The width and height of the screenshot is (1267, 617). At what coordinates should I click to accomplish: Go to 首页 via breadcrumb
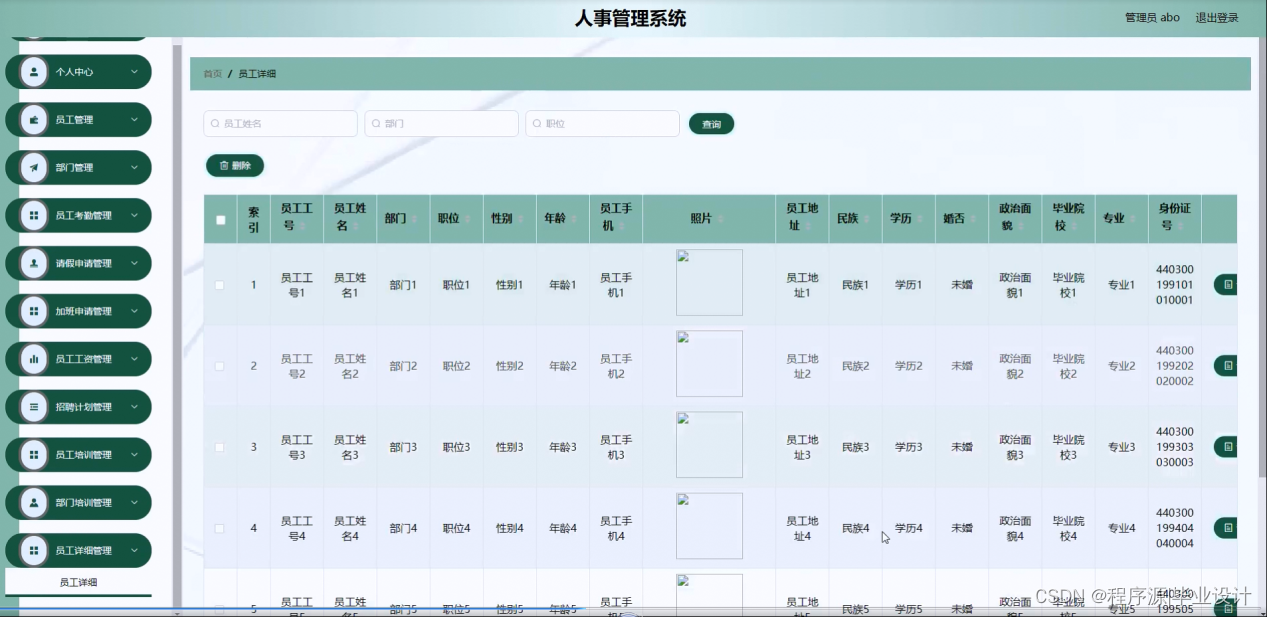(213, 74)
